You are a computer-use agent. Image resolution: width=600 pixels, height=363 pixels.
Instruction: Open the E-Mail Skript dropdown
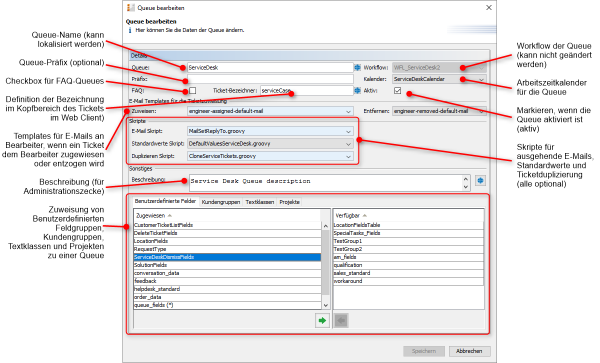[270, 131]
